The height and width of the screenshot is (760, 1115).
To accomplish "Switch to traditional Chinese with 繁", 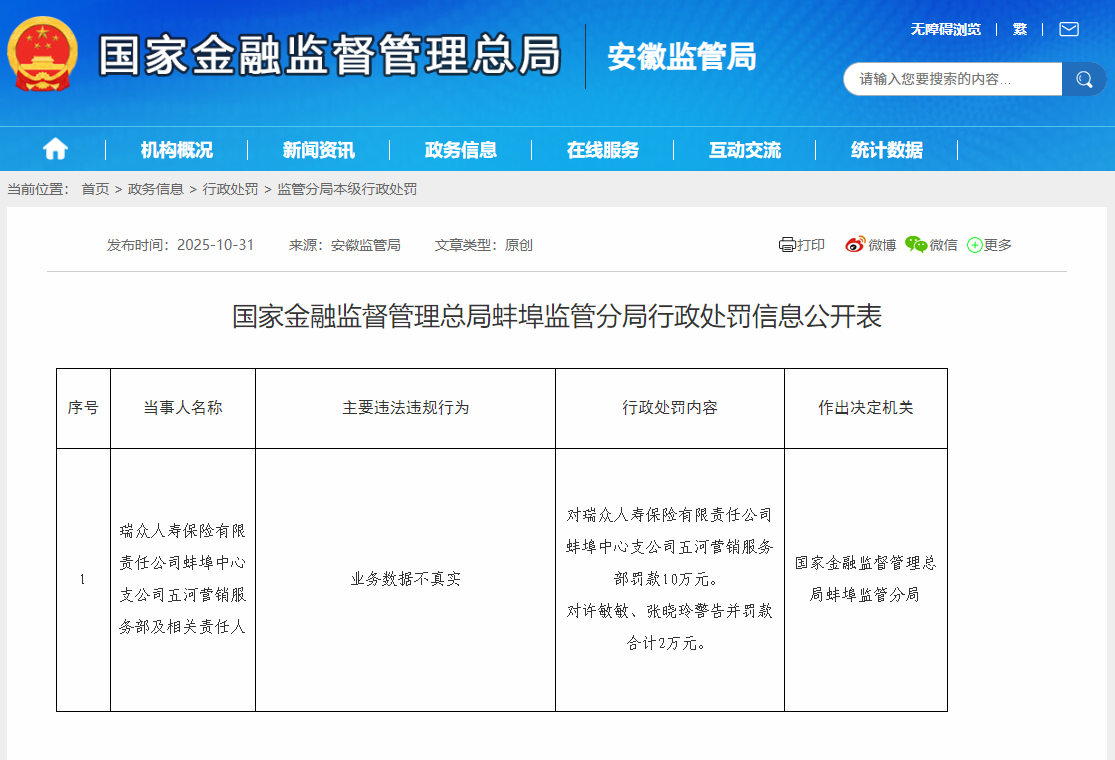I will (1020, 29).
